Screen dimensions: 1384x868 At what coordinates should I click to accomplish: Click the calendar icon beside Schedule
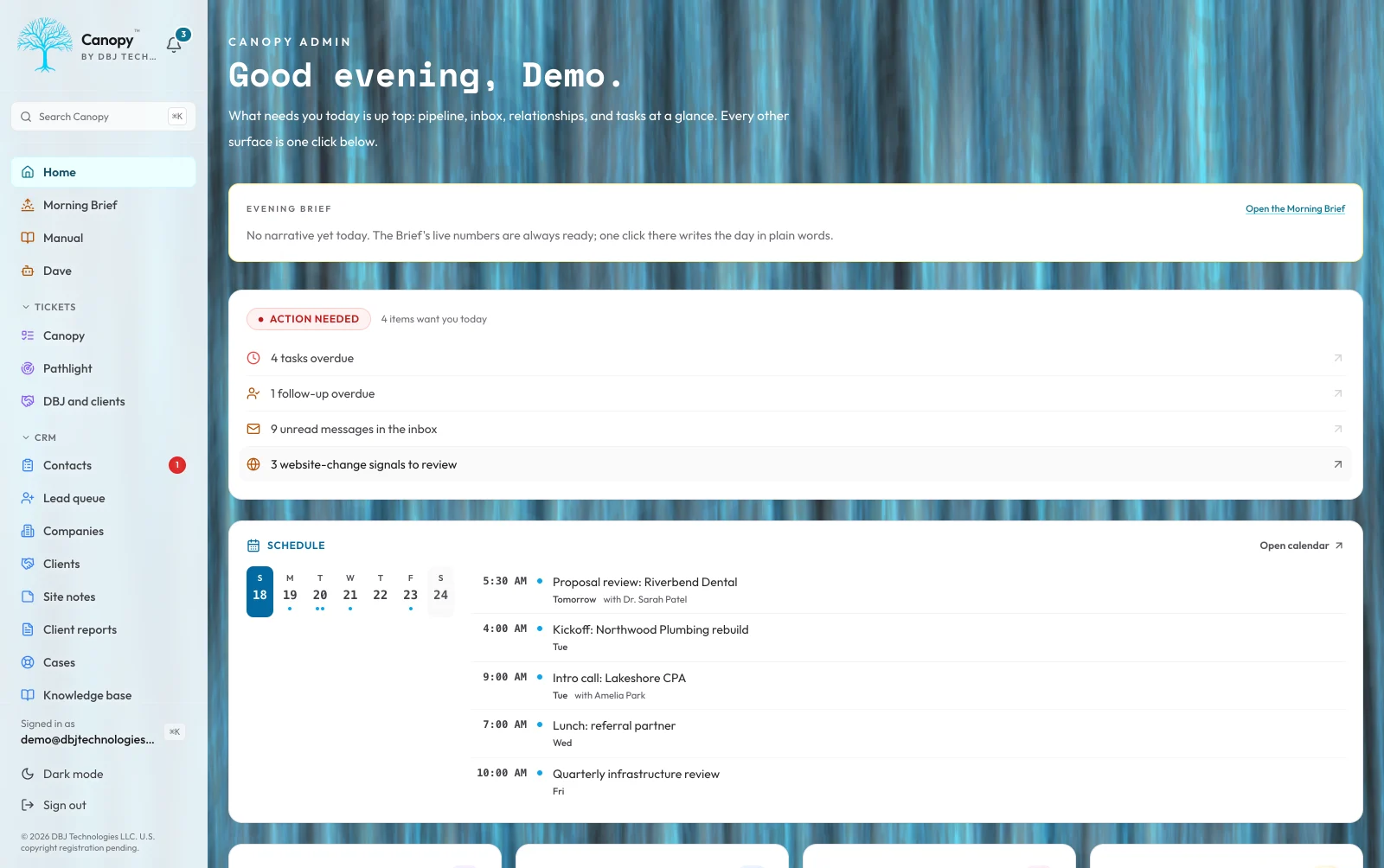click(253, 546)
